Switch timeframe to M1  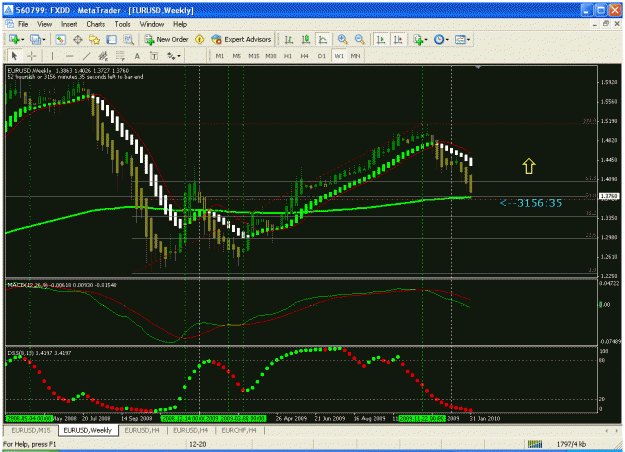[220, 56]
